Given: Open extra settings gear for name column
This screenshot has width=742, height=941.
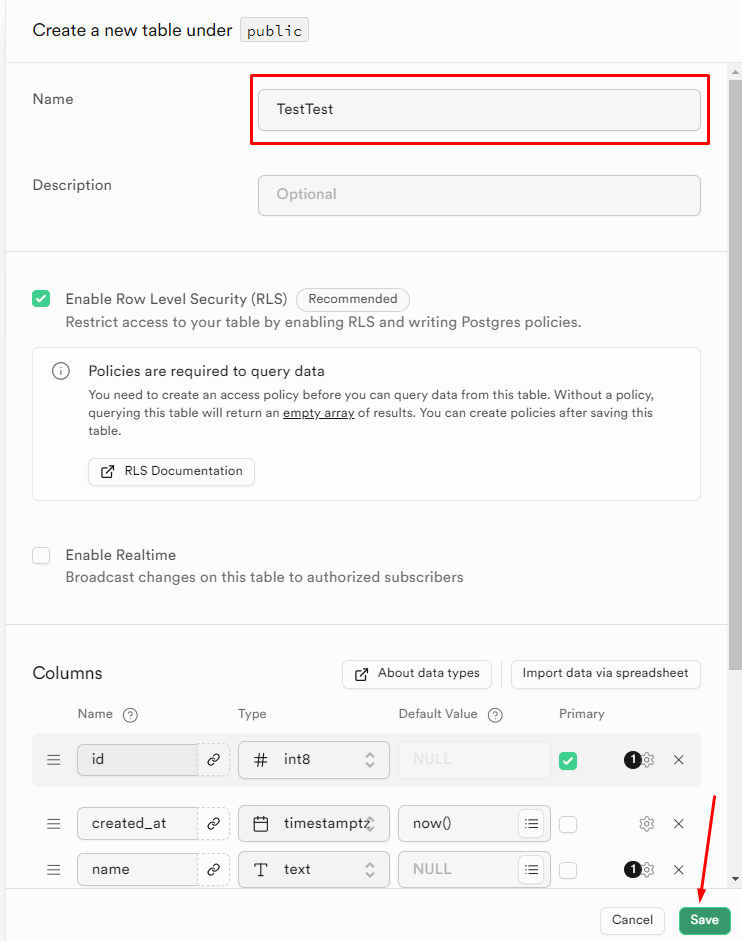Looking at the screenshot, I should [646, 869].
